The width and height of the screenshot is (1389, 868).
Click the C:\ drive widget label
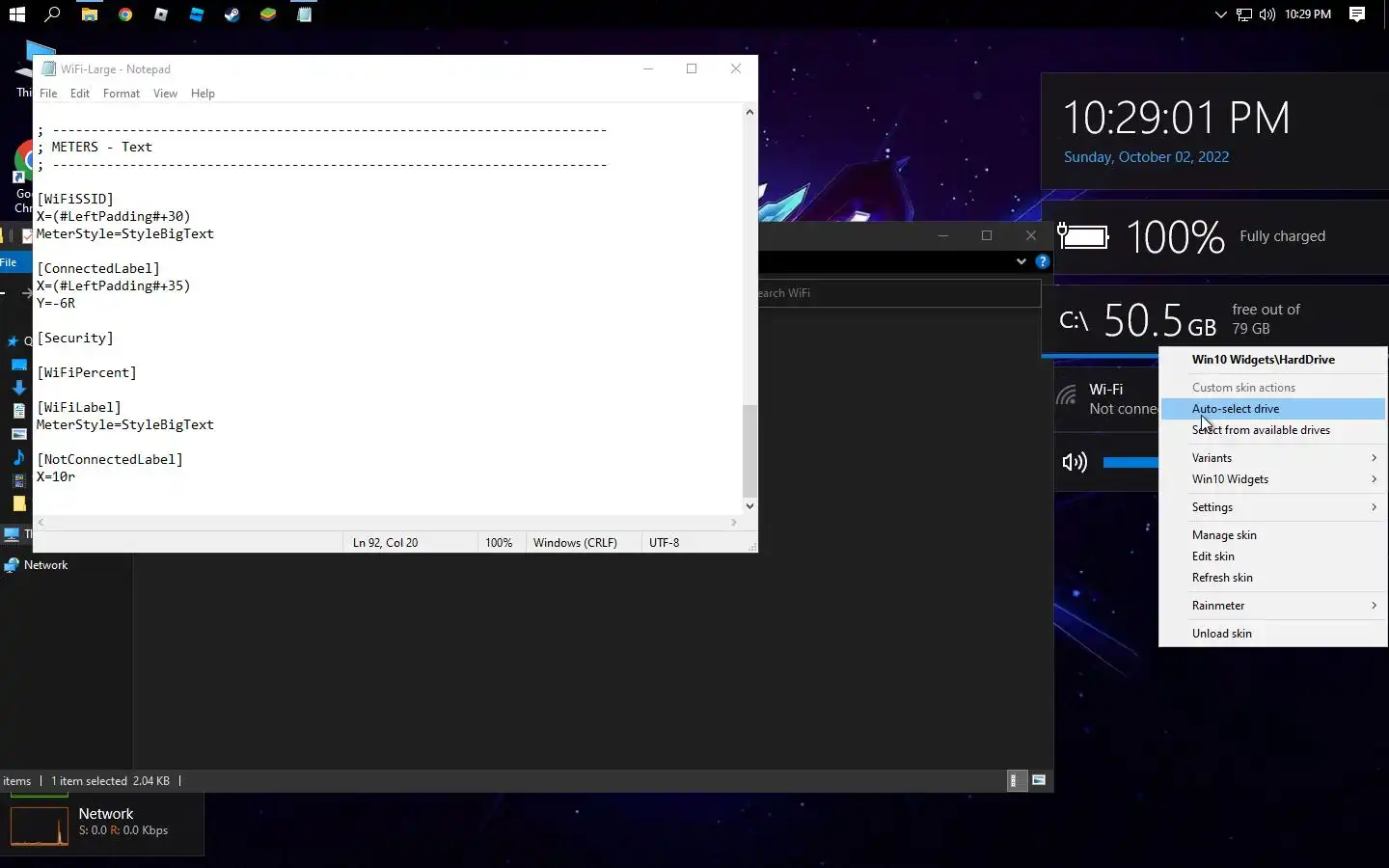[1075, 320]
